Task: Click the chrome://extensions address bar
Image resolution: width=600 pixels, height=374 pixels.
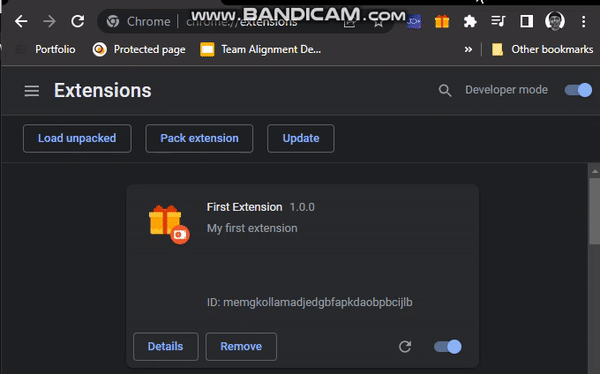Action: 245,21
